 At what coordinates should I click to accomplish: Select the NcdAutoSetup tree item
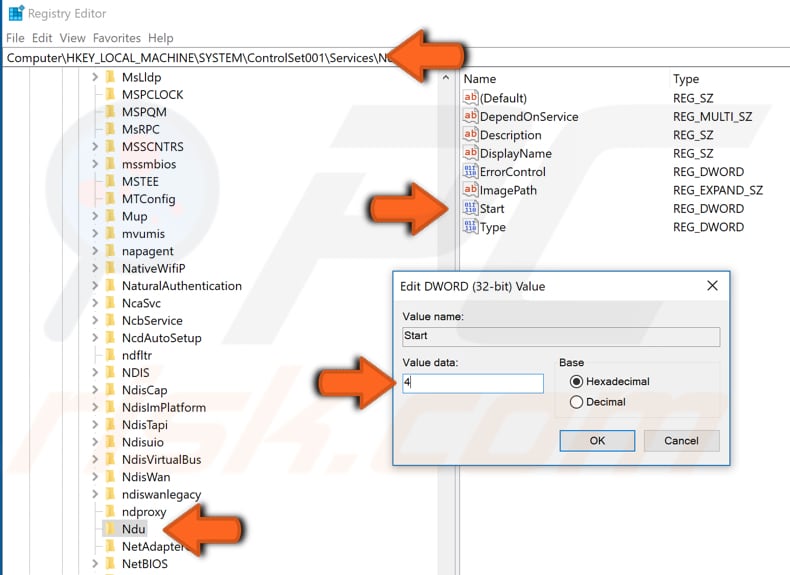pos(162,338)
